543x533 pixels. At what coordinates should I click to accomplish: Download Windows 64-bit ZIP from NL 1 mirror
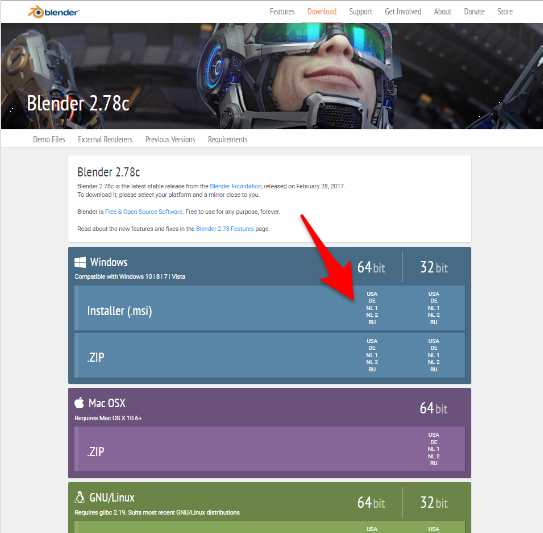pyautogui.click(x=372, y=355)
